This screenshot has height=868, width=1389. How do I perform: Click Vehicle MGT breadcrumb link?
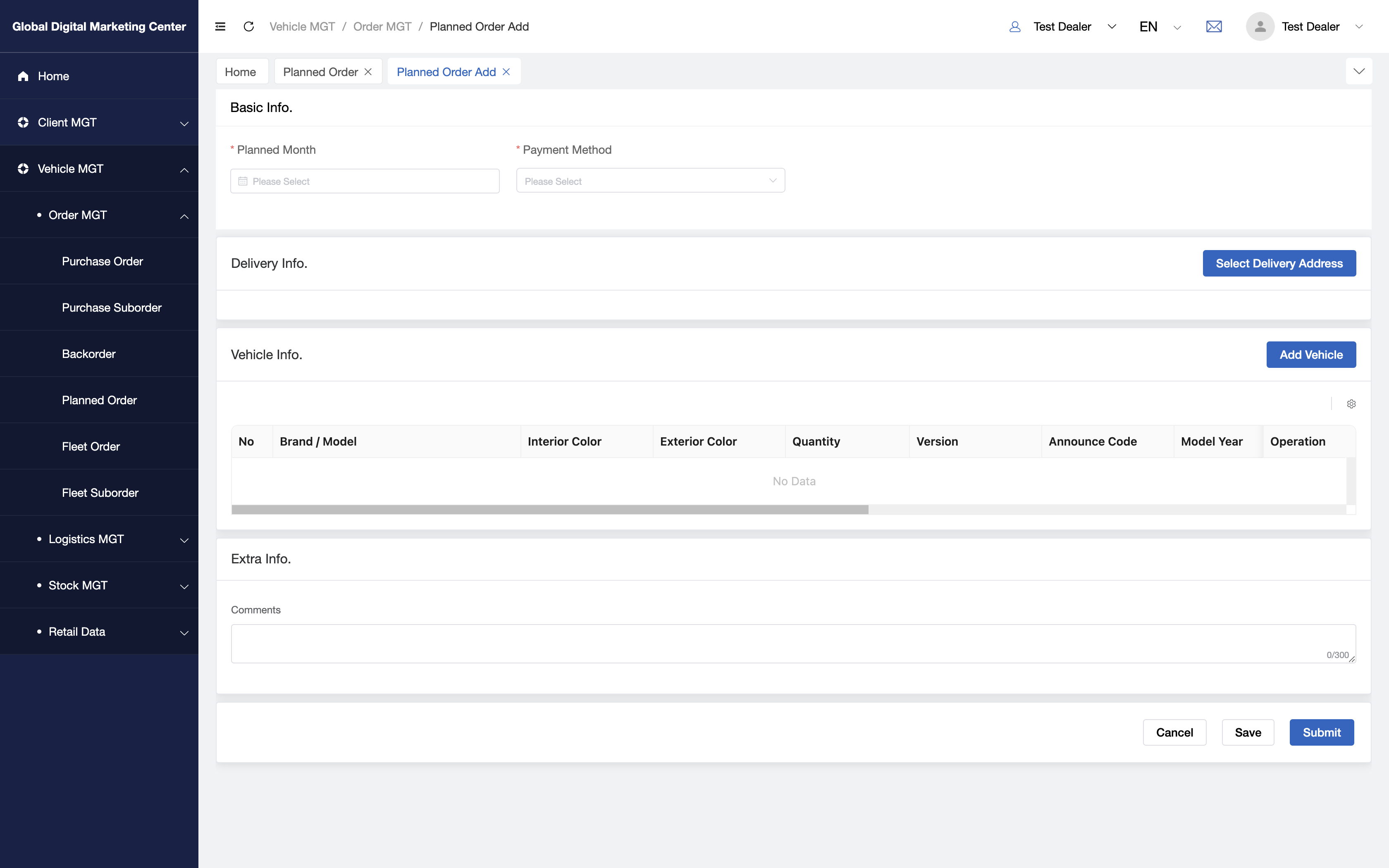click(x=302, y=26)
